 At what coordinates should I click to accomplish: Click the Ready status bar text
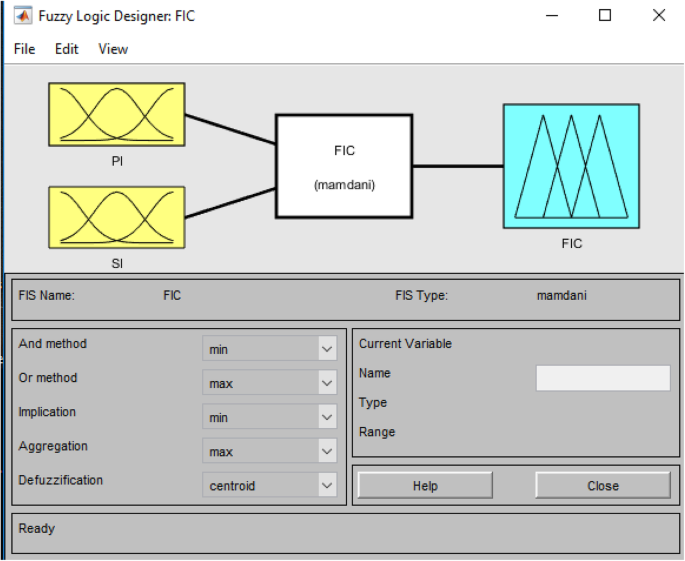(x=37, y=529)
